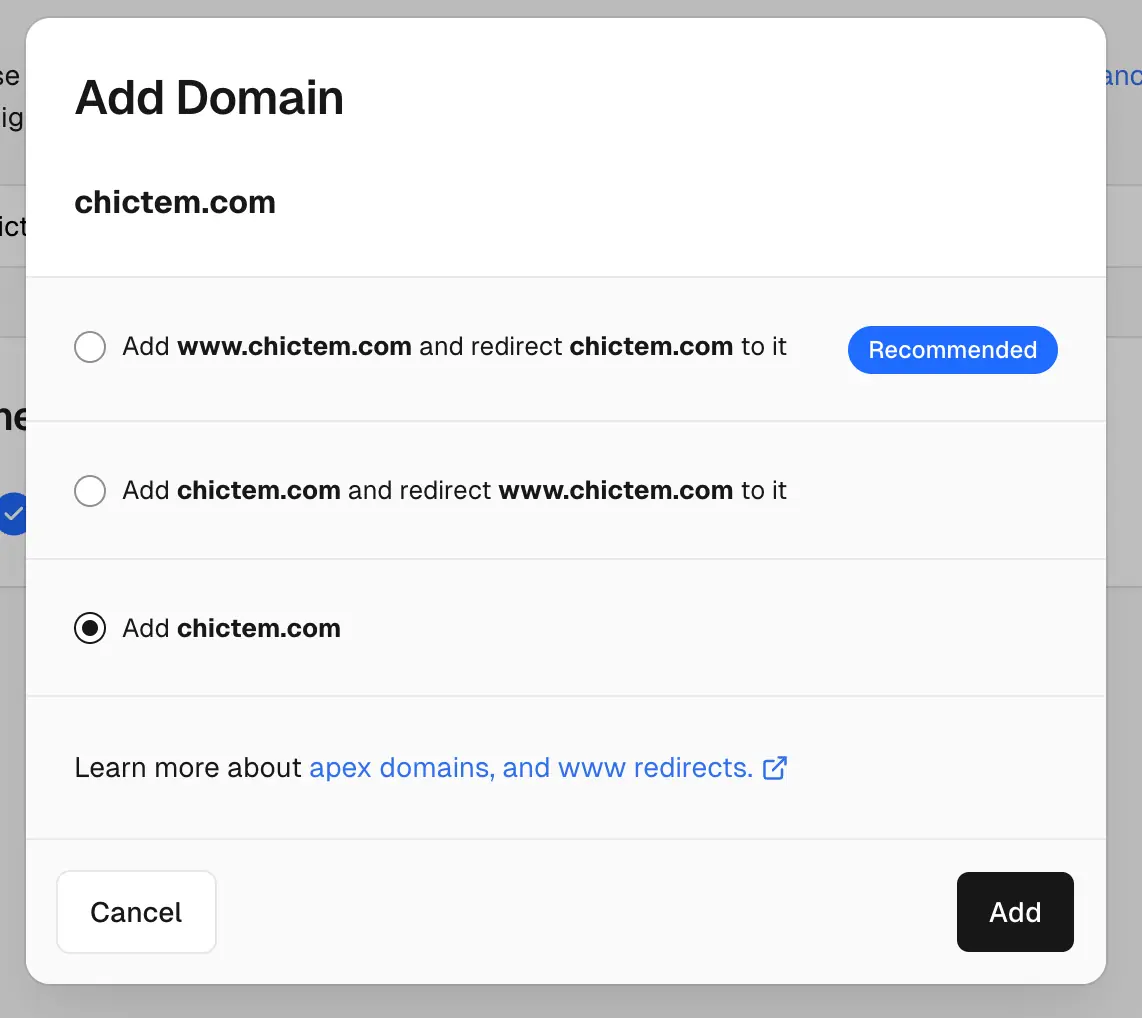Click the chictem.com domain name under the title
The image size is (1142, 1018).
[175, 203]
